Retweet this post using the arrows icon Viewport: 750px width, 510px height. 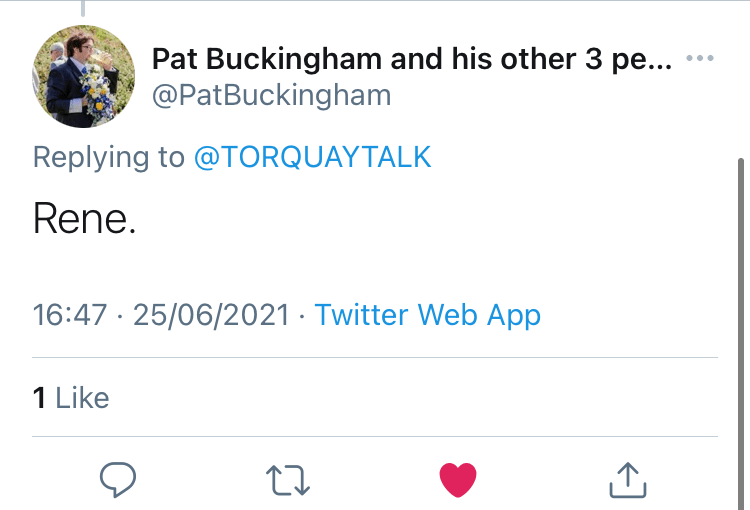[290, 480]
